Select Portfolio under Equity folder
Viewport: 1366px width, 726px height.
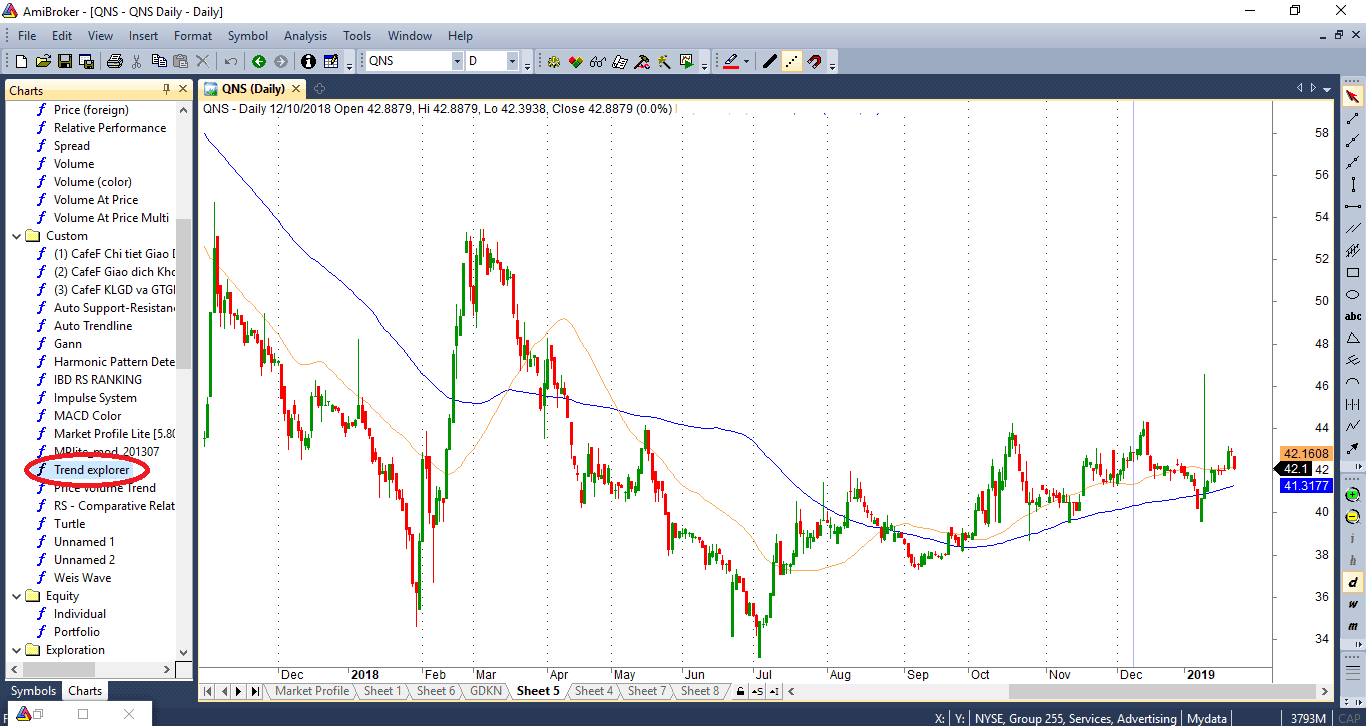pyautogui.click(x=77, y=632)
